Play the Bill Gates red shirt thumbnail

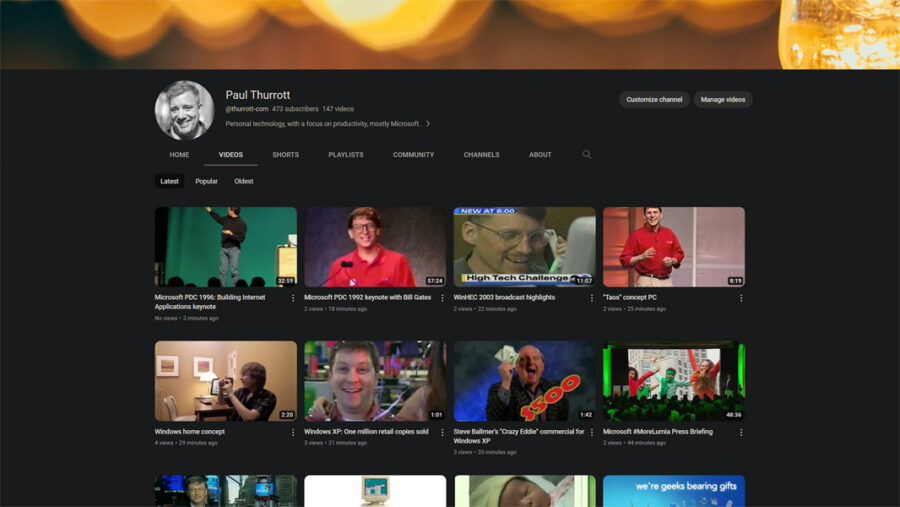[x=375, y=247]
